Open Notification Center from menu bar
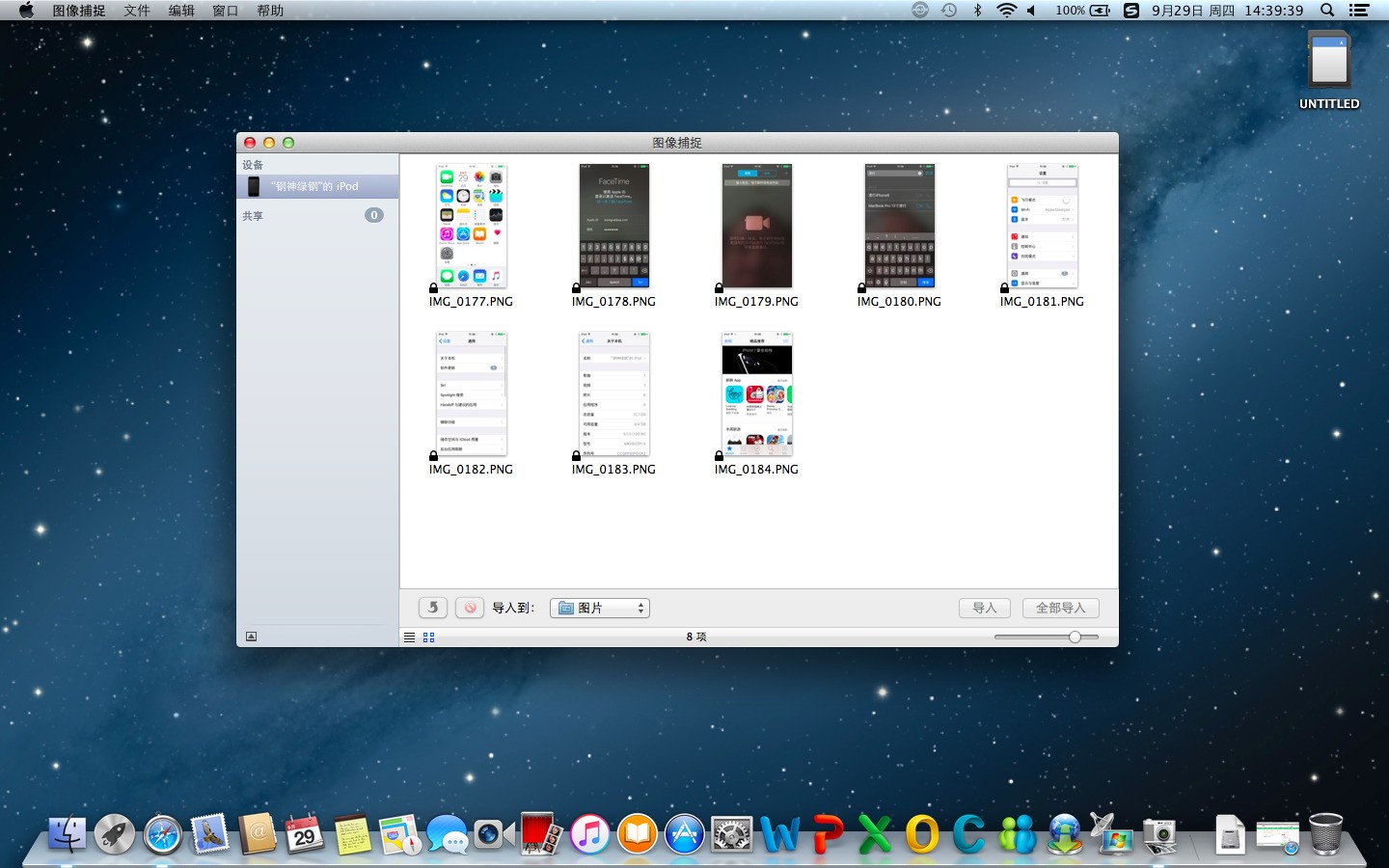 [1359, 11]
